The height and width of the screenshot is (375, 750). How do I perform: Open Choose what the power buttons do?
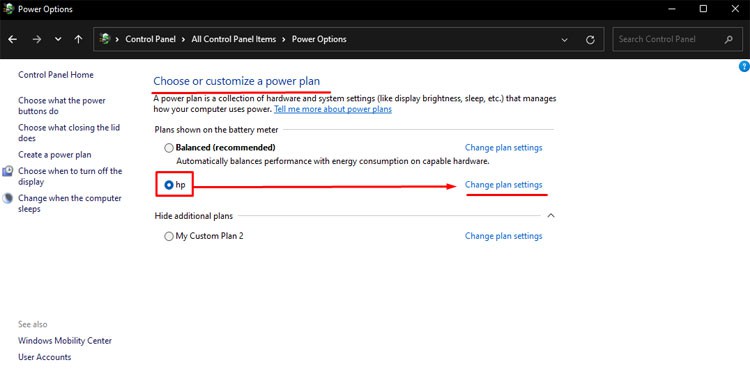(x=62, y=106)
